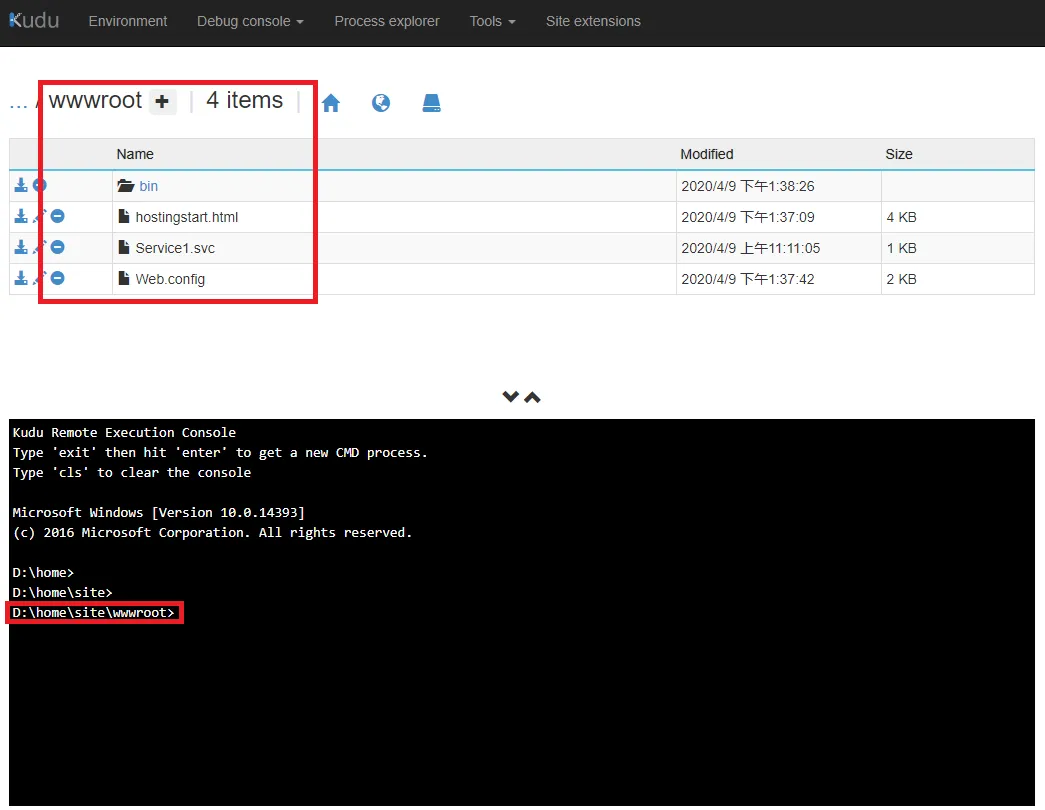Click the 2 KB size of Web.config
1045x810 pixels.
tap(901, 279)
